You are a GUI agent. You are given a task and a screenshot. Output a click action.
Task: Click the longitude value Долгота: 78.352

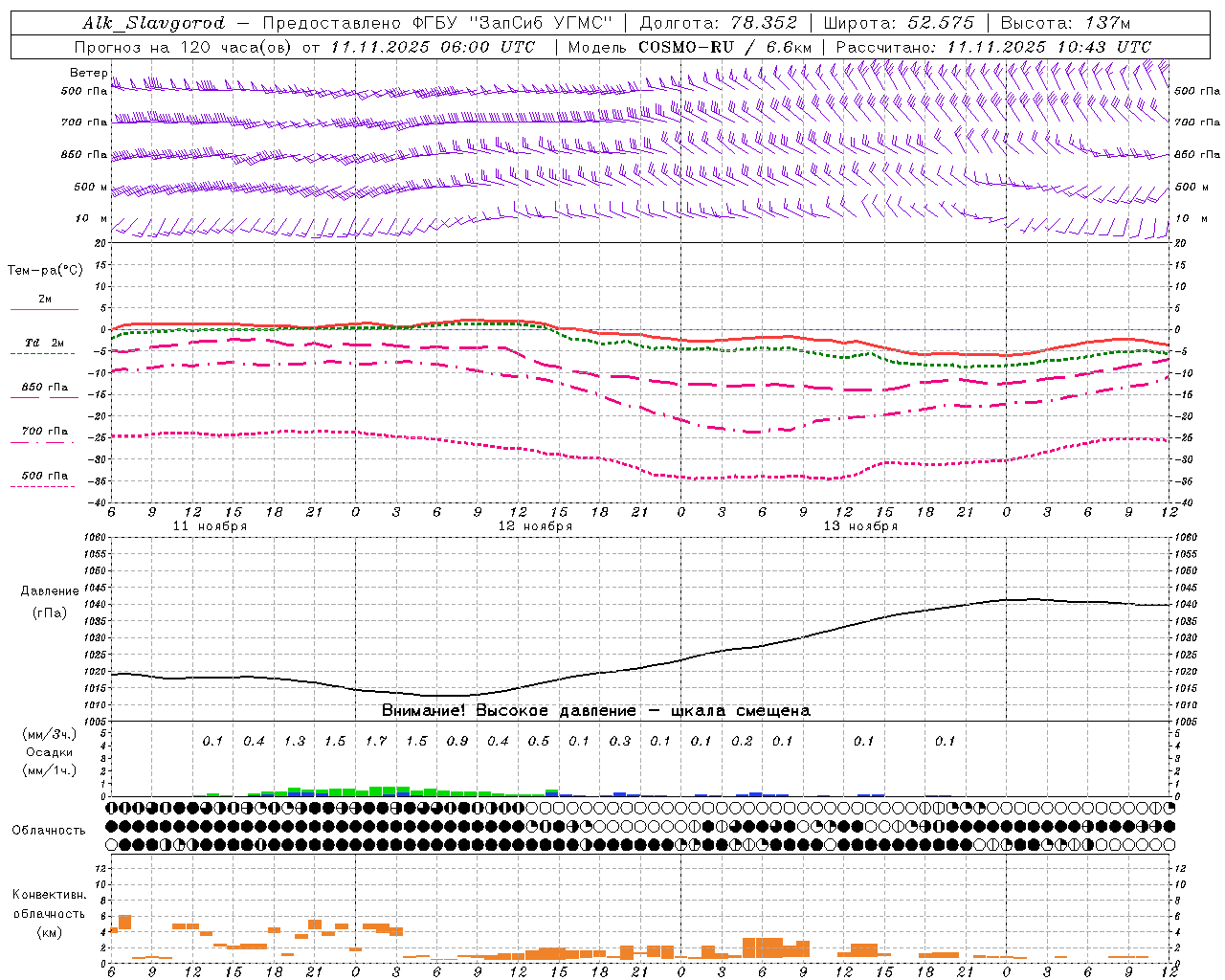pos(717,23)
